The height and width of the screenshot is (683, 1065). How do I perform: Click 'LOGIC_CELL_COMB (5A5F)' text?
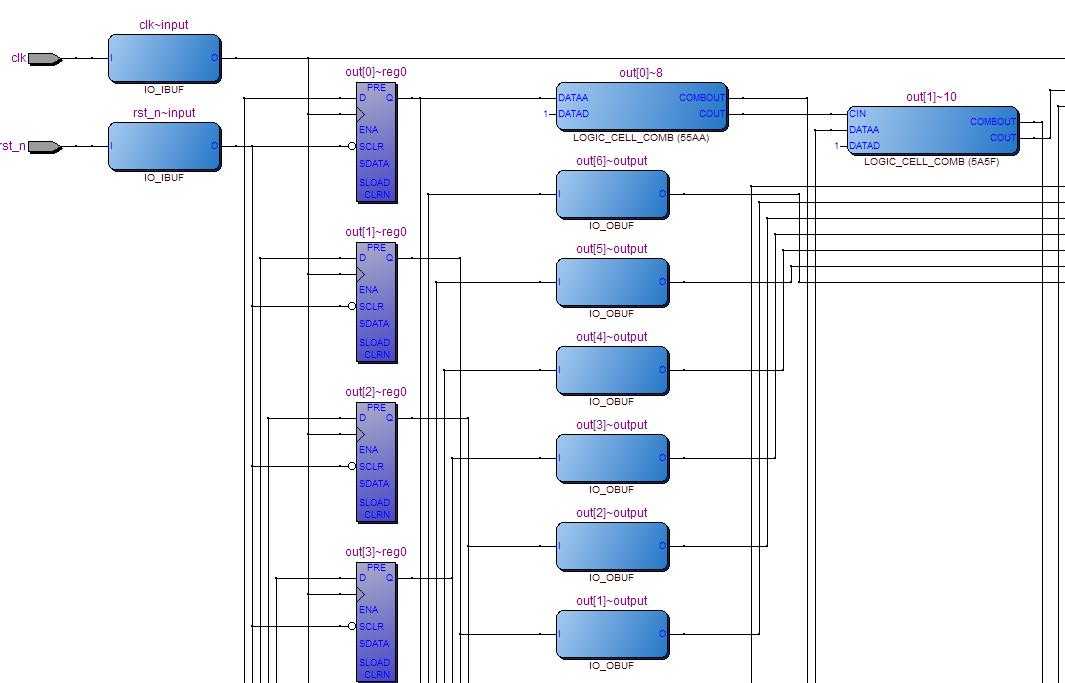tap(931, 162)
